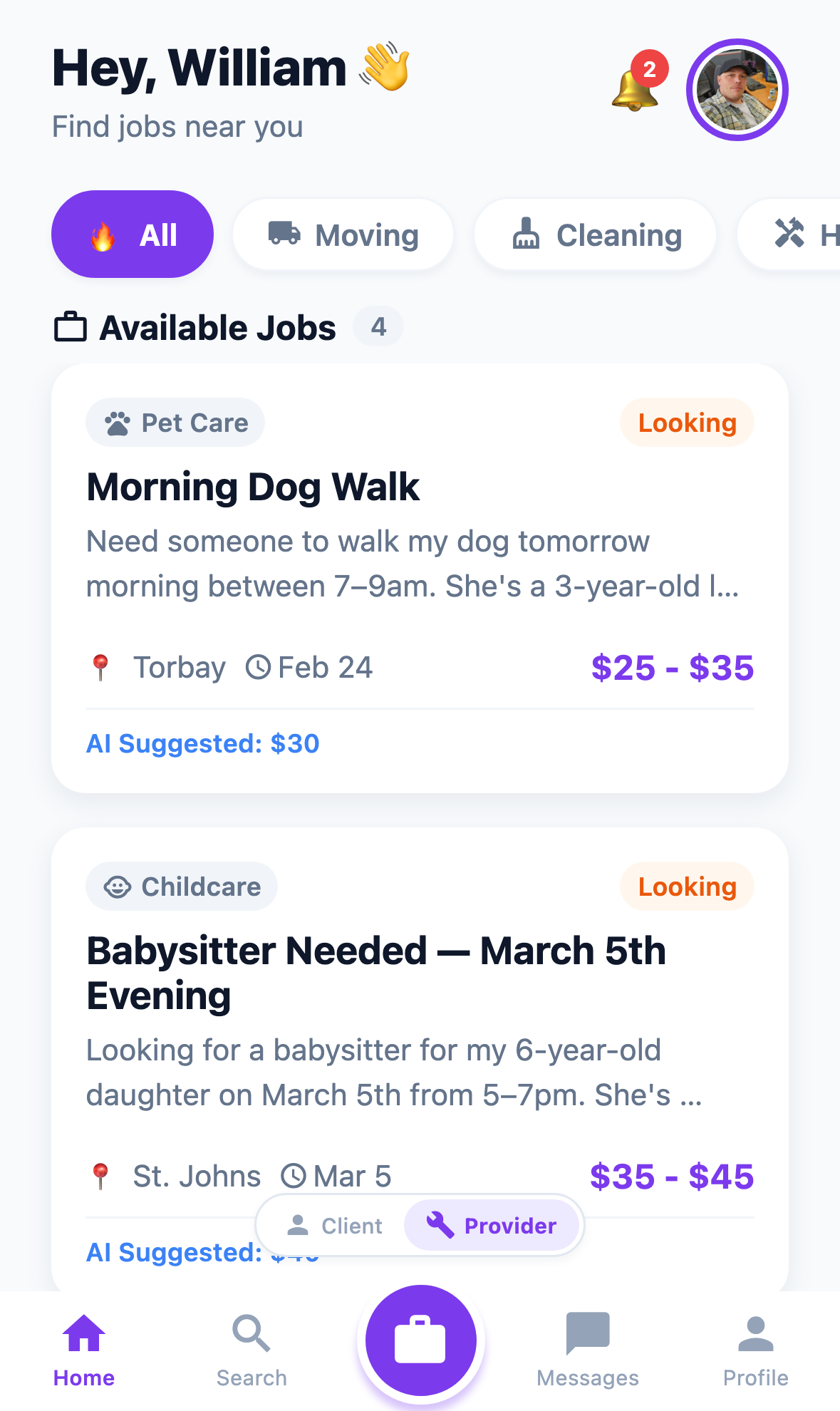Screen dimensions: 840x1411
Task: Click the AI Suggested $30 price
Action: tap(203, 744)
